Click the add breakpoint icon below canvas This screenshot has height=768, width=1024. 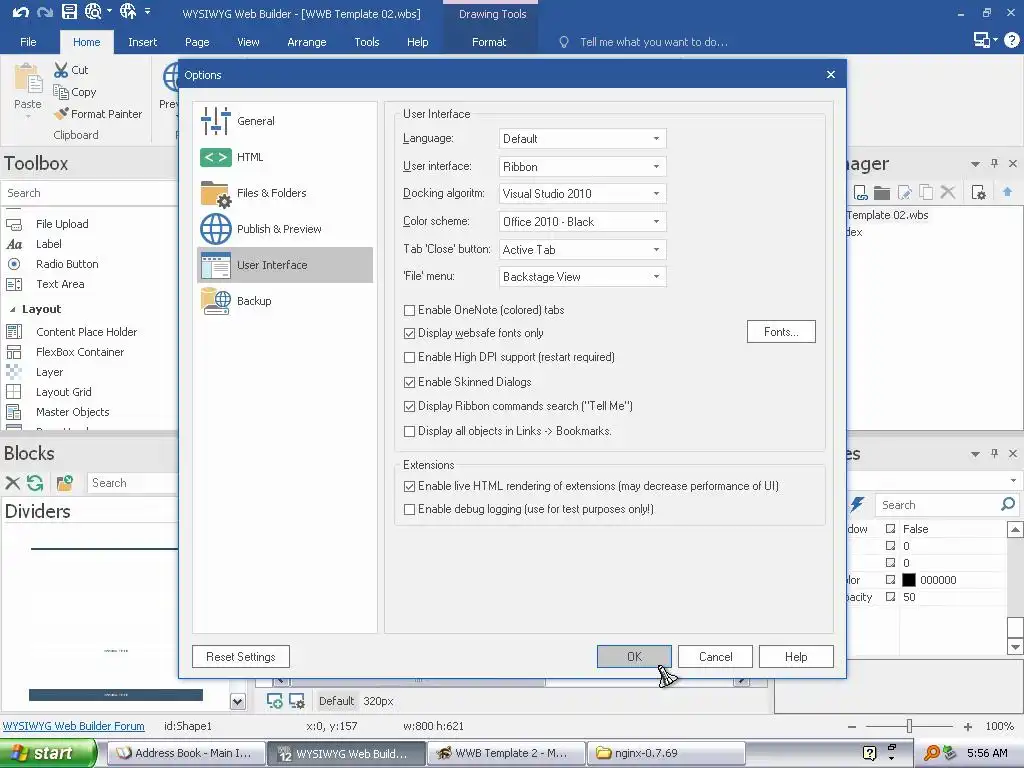click(x=274, y=701)
